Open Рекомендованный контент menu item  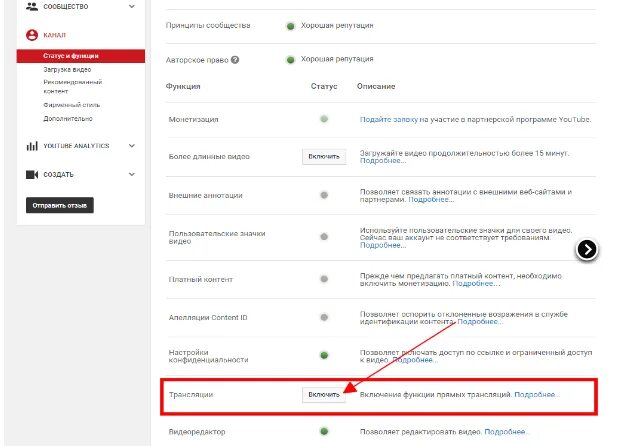(x=73, y=86)
